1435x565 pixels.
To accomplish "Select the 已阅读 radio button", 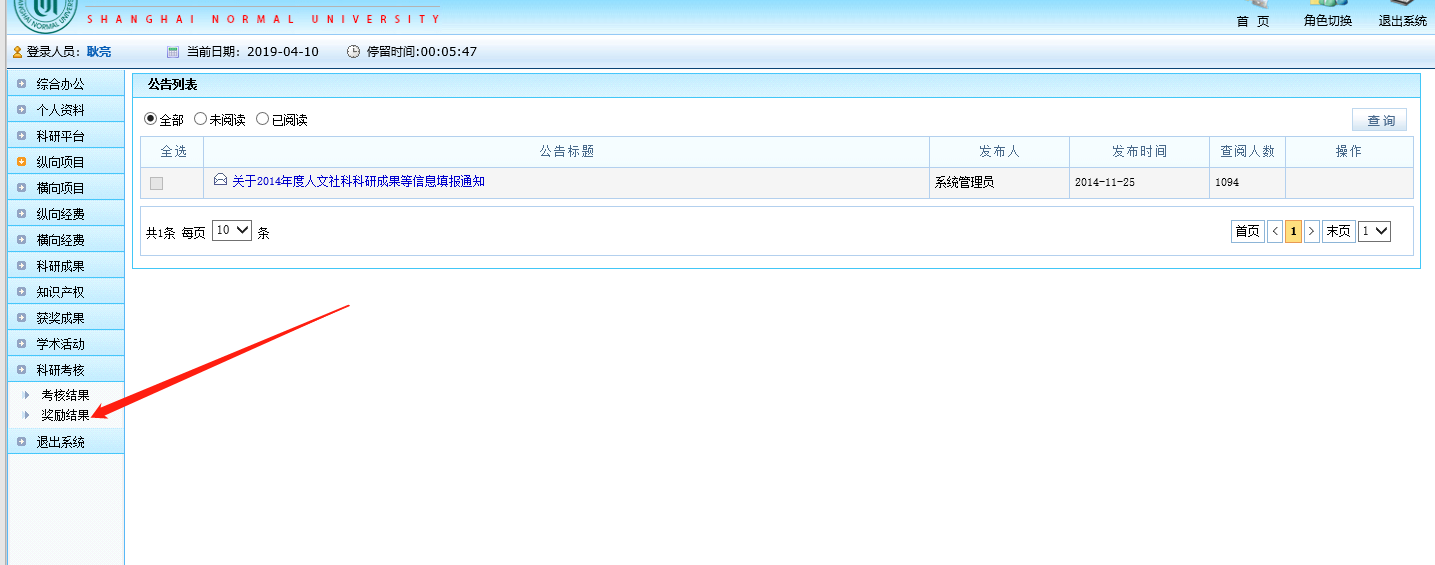I will [x=262, y=119].
